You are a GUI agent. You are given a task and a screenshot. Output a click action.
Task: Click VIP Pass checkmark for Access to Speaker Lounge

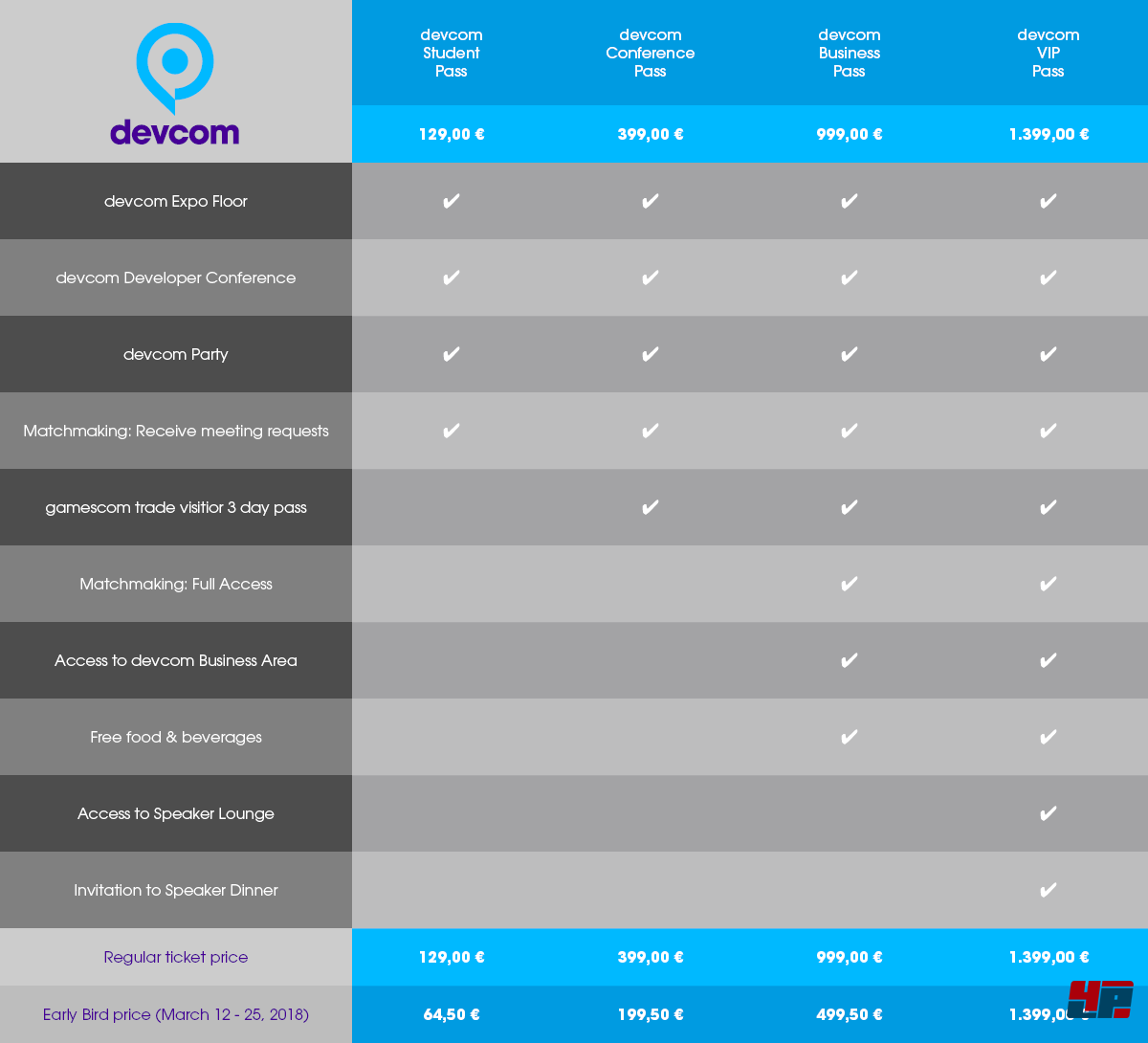tap(1049, 813)
